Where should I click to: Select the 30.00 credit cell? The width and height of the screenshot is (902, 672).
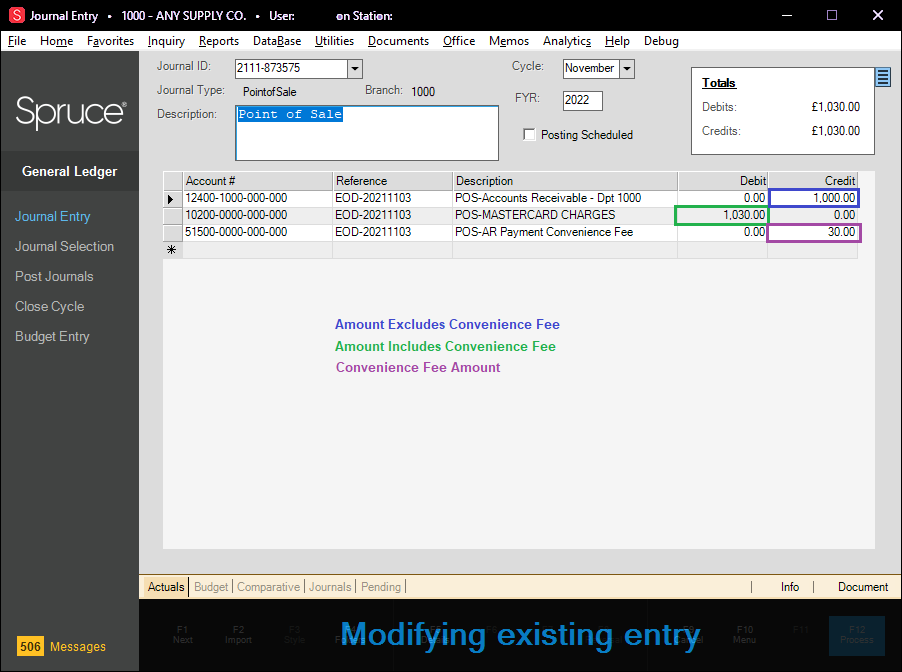(814, 232)
